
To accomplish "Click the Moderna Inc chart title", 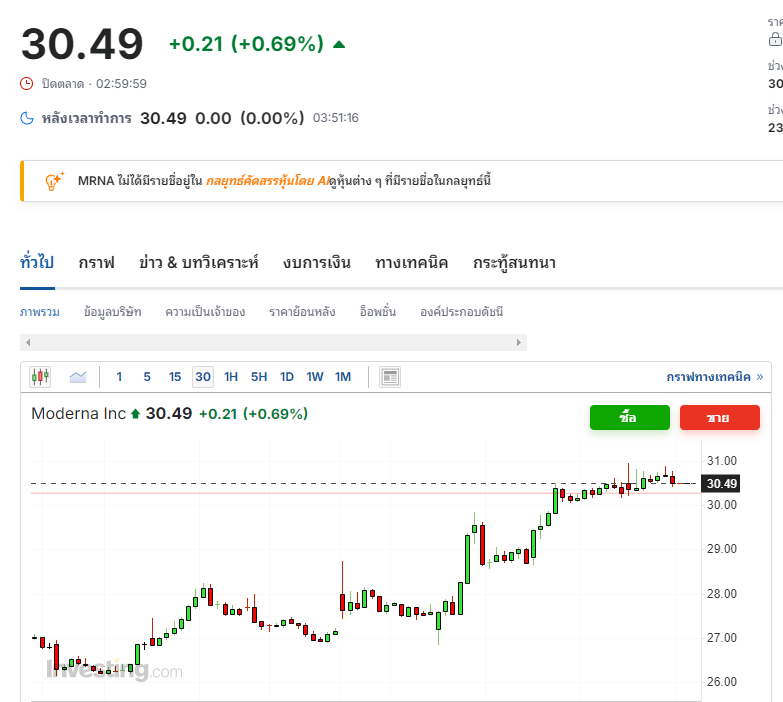I will click(78, 414).
